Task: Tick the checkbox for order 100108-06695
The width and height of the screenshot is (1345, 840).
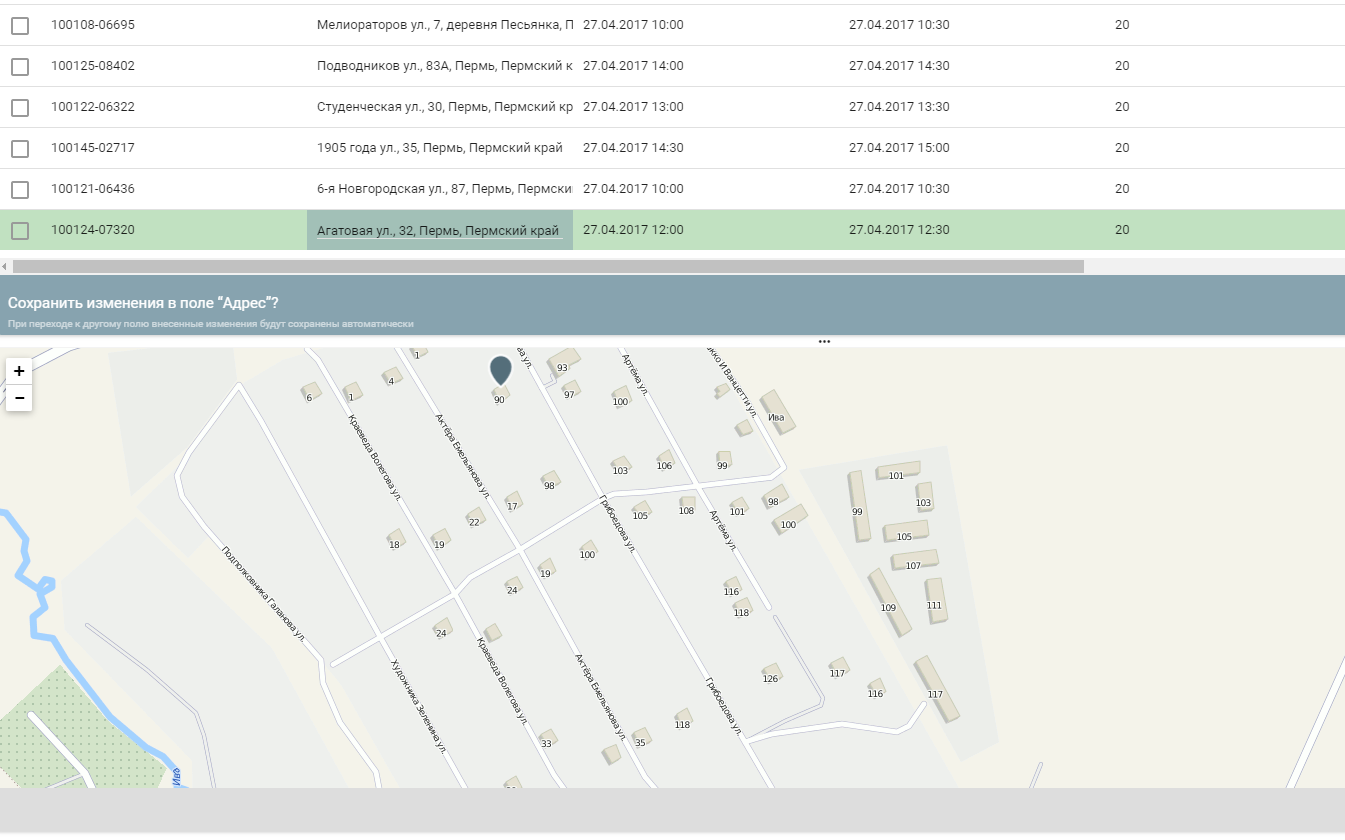Action: pyautogui.click(x=20, y=25)
